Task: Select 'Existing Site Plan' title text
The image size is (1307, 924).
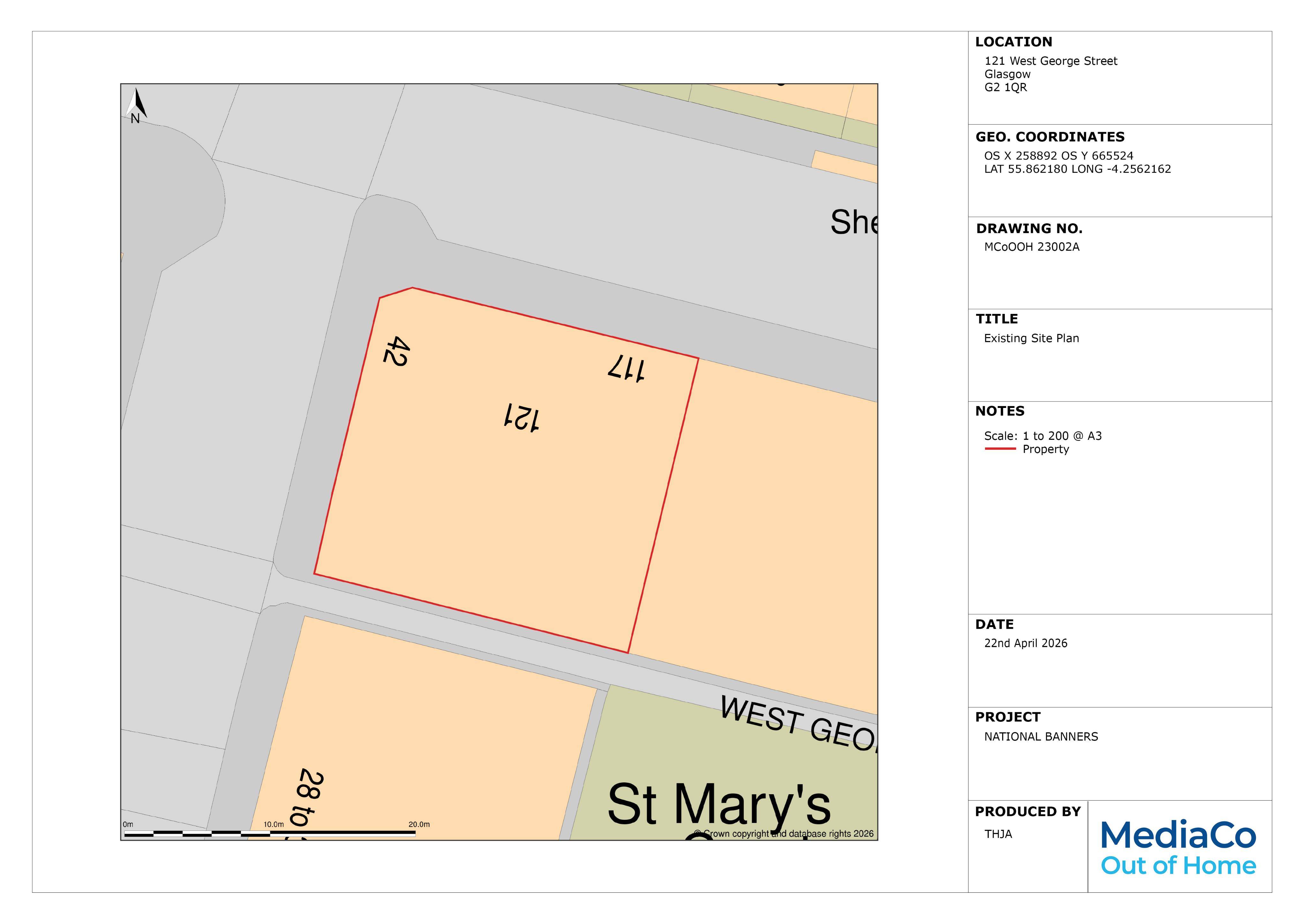Action: (x=1032, y=338)
